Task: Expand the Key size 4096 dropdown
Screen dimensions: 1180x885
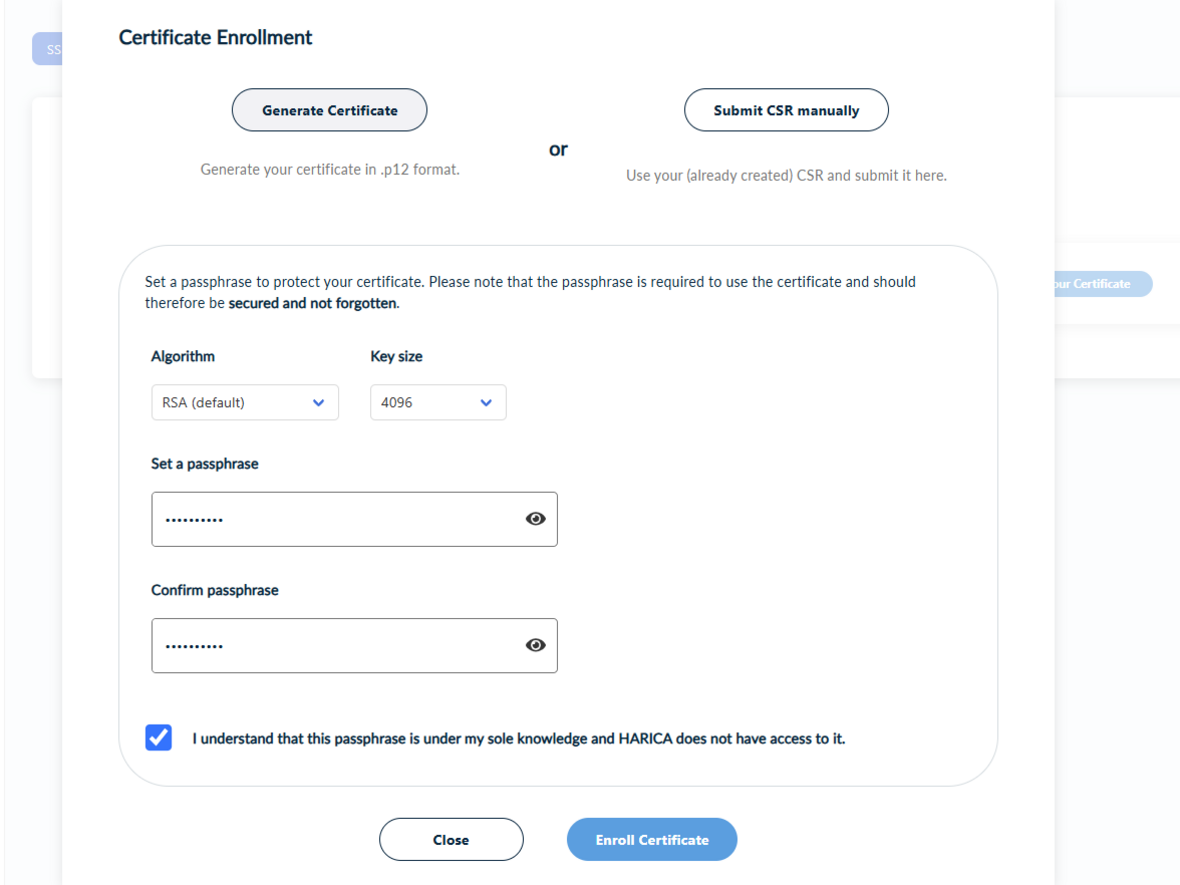Action: [x=438, y=403]
